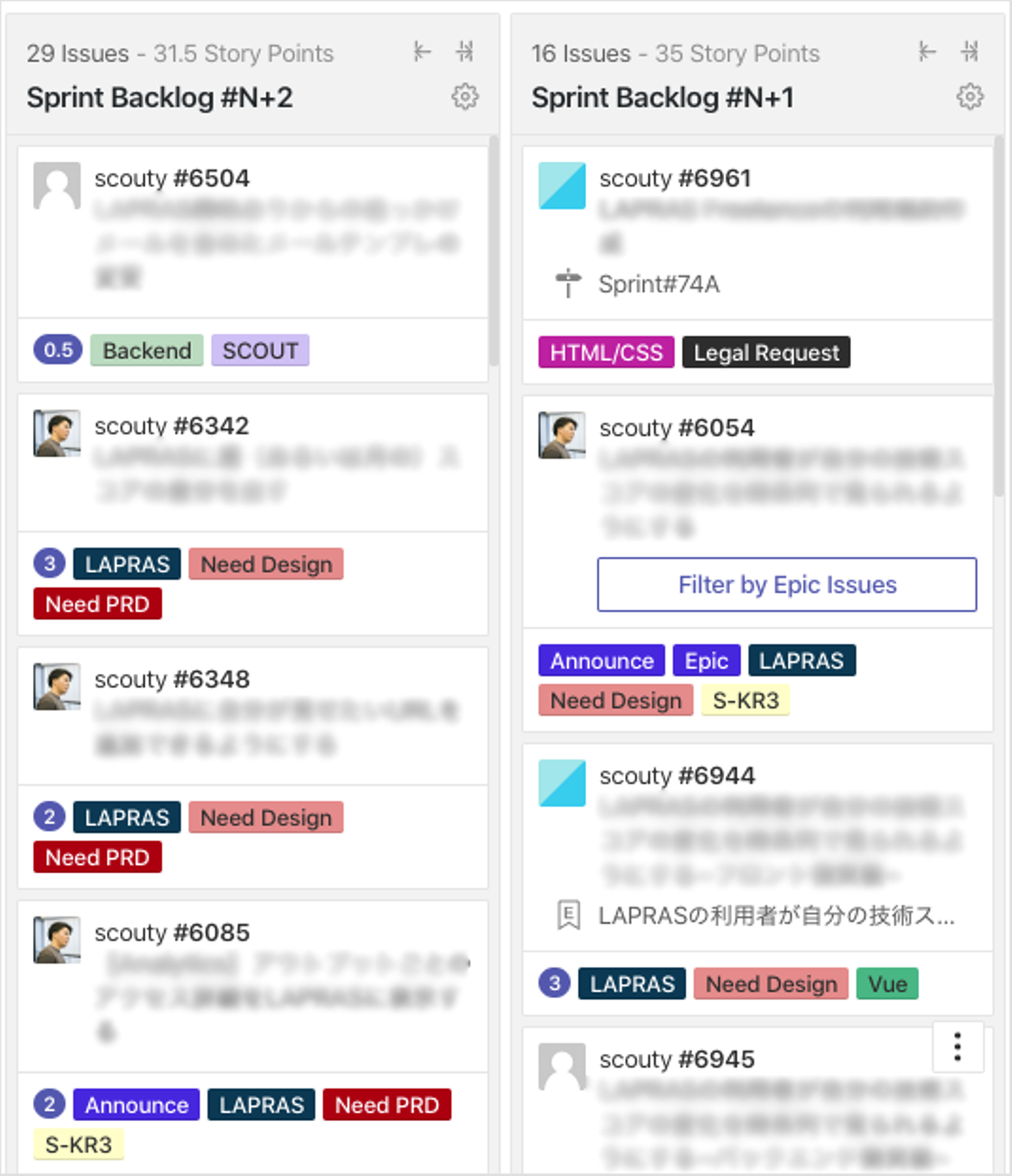
Task: Click the epic bookmark icon on issue #6944
Action: point(568,915)
